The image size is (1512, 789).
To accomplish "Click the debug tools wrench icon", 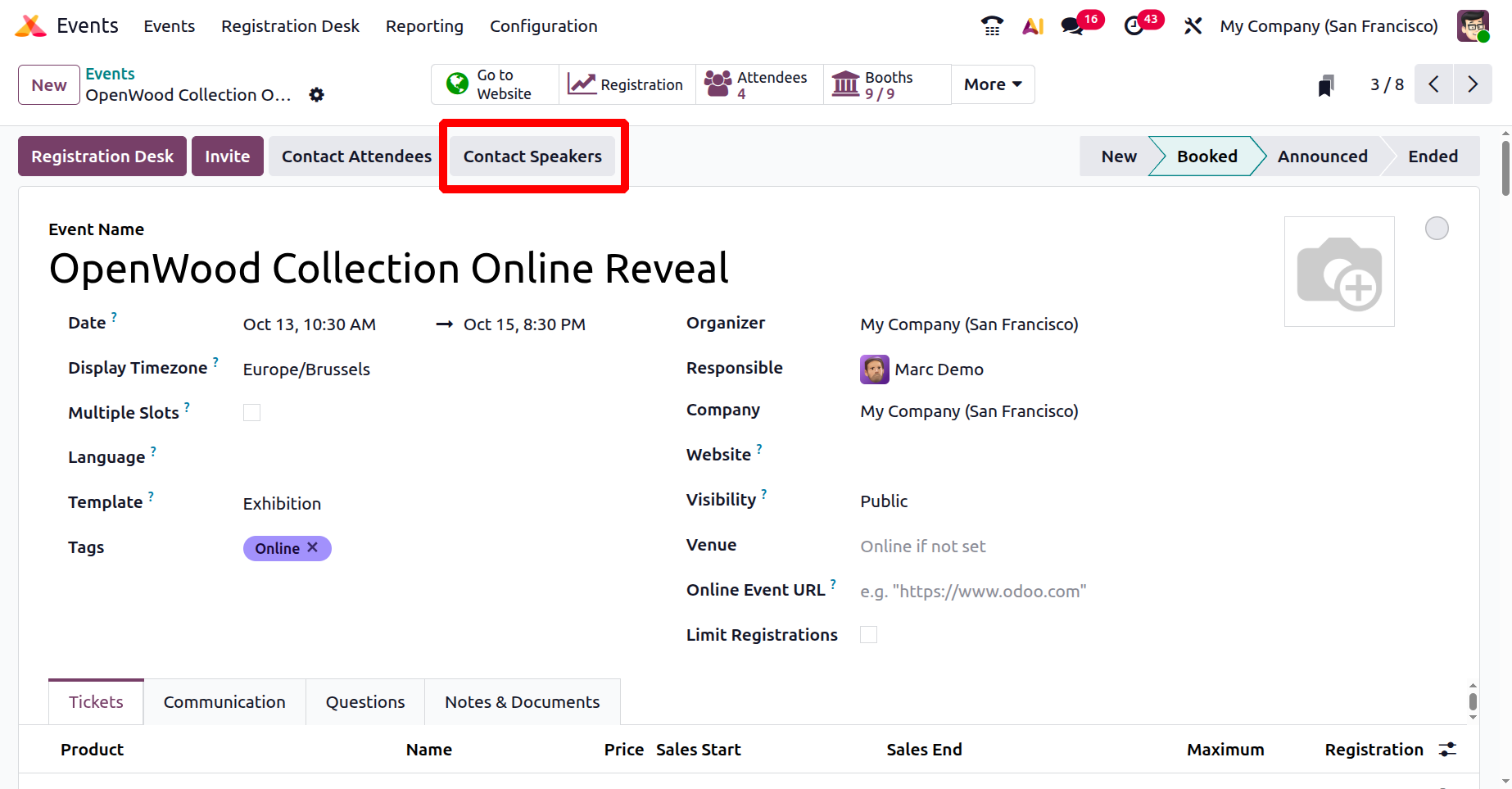I will pyautogui.click(x=1193, y=26).
